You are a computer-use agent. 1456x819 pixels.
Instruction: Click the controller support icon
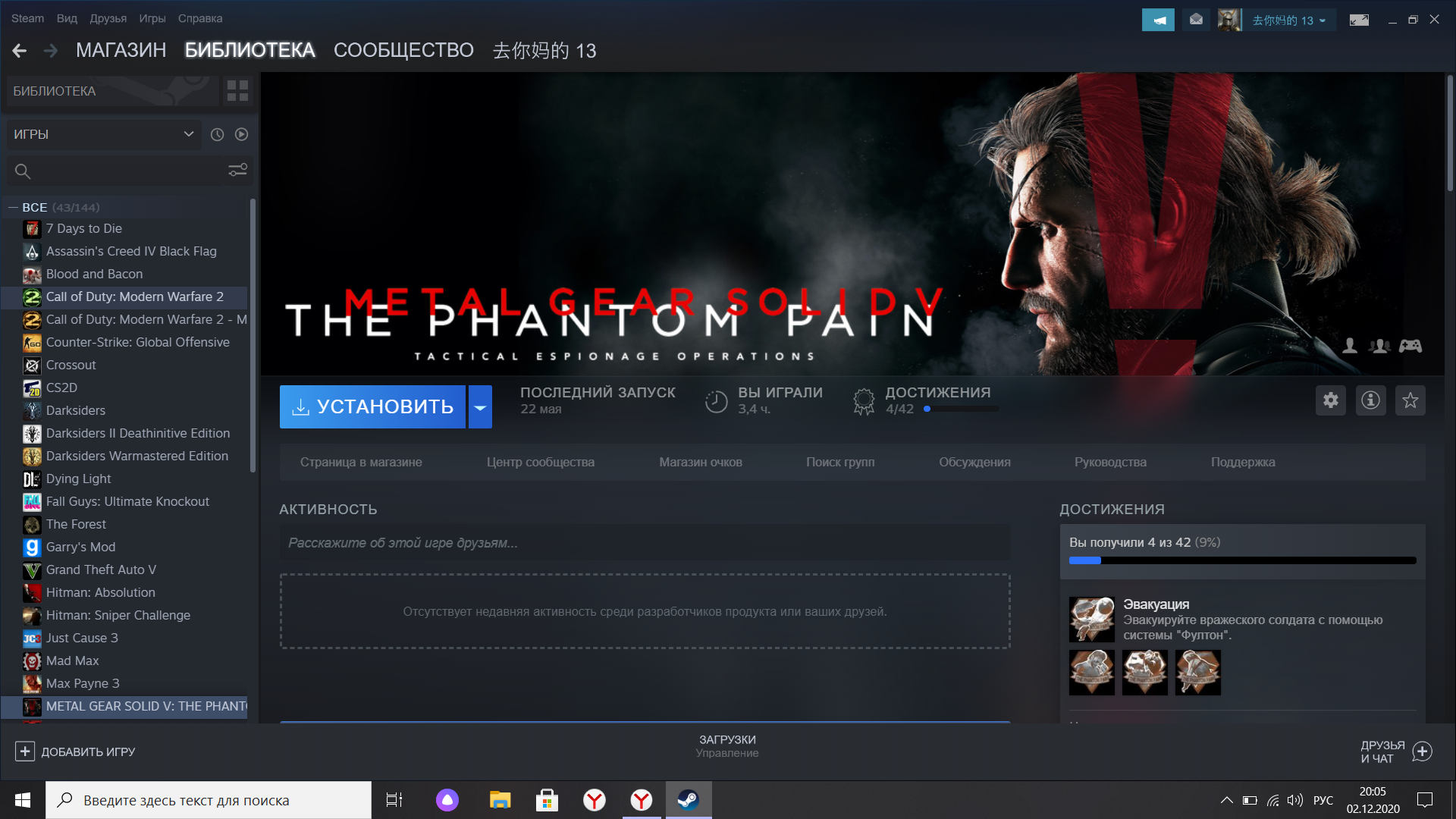(x=1410, y=346)
